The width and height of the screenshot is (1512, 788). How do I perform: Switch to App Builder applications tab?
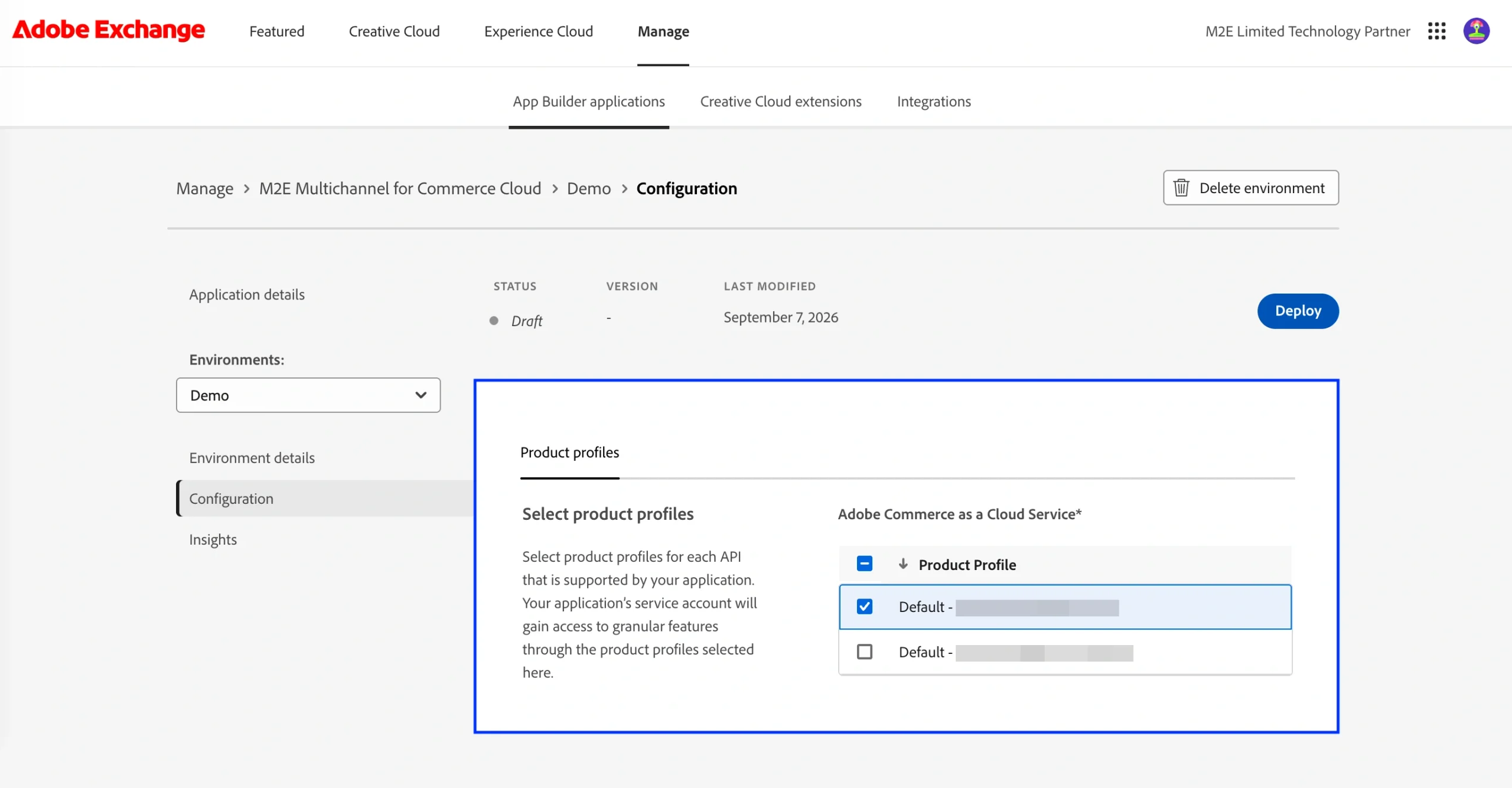589,102
